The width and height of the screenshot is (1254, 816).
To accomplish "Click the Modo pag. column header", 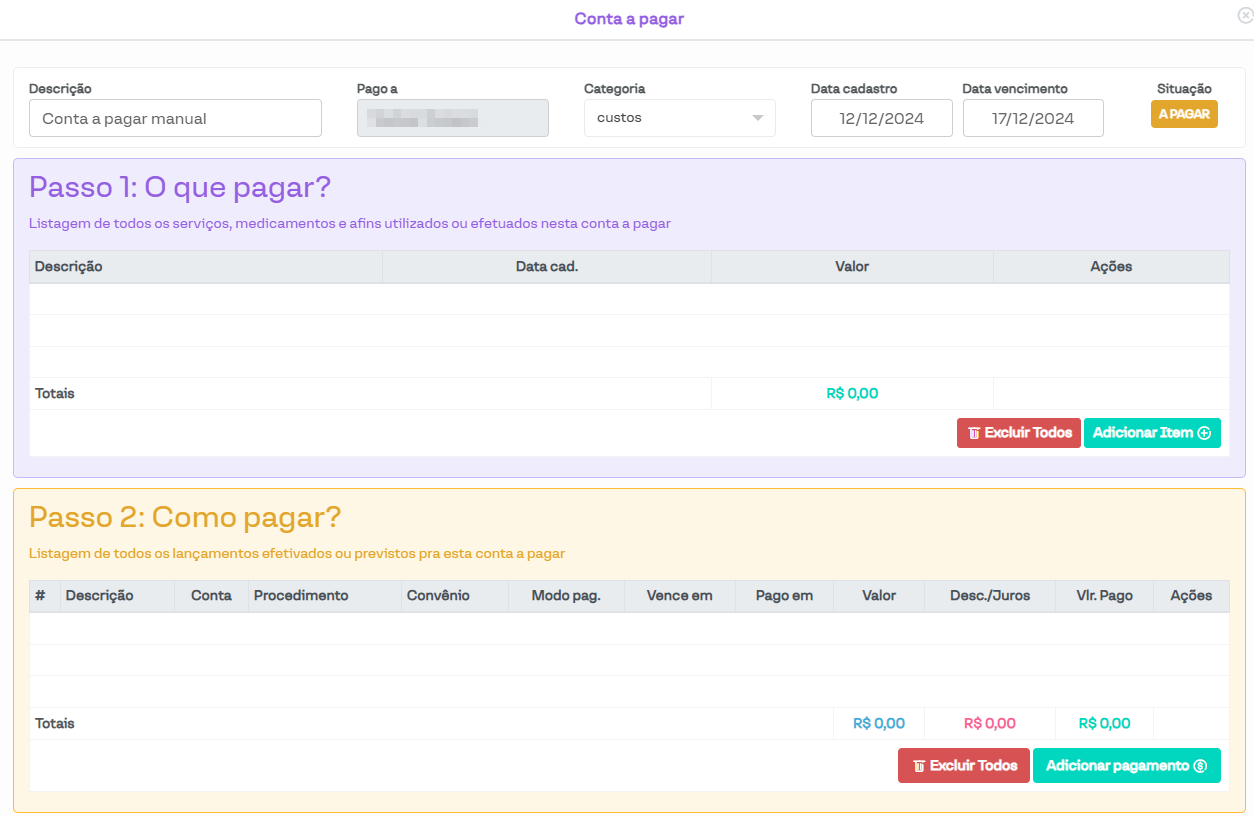I will [x=566, y=596].
